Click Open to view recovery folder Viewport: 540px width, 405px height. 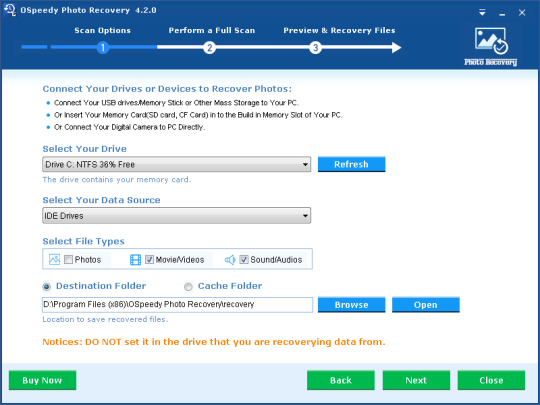click(426, 305)
